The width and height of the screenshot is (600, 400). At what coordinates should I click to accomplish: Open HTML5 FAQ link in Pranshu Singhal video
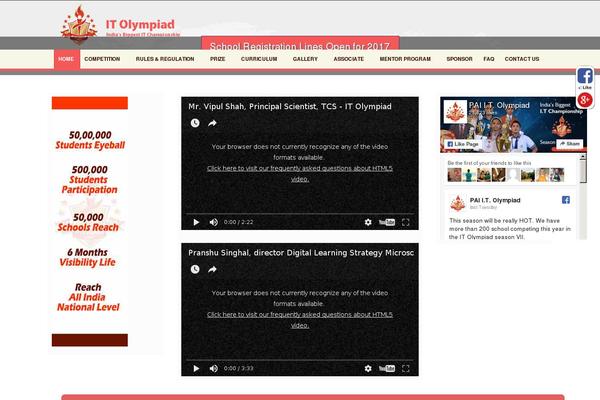[x=300, y=320]
